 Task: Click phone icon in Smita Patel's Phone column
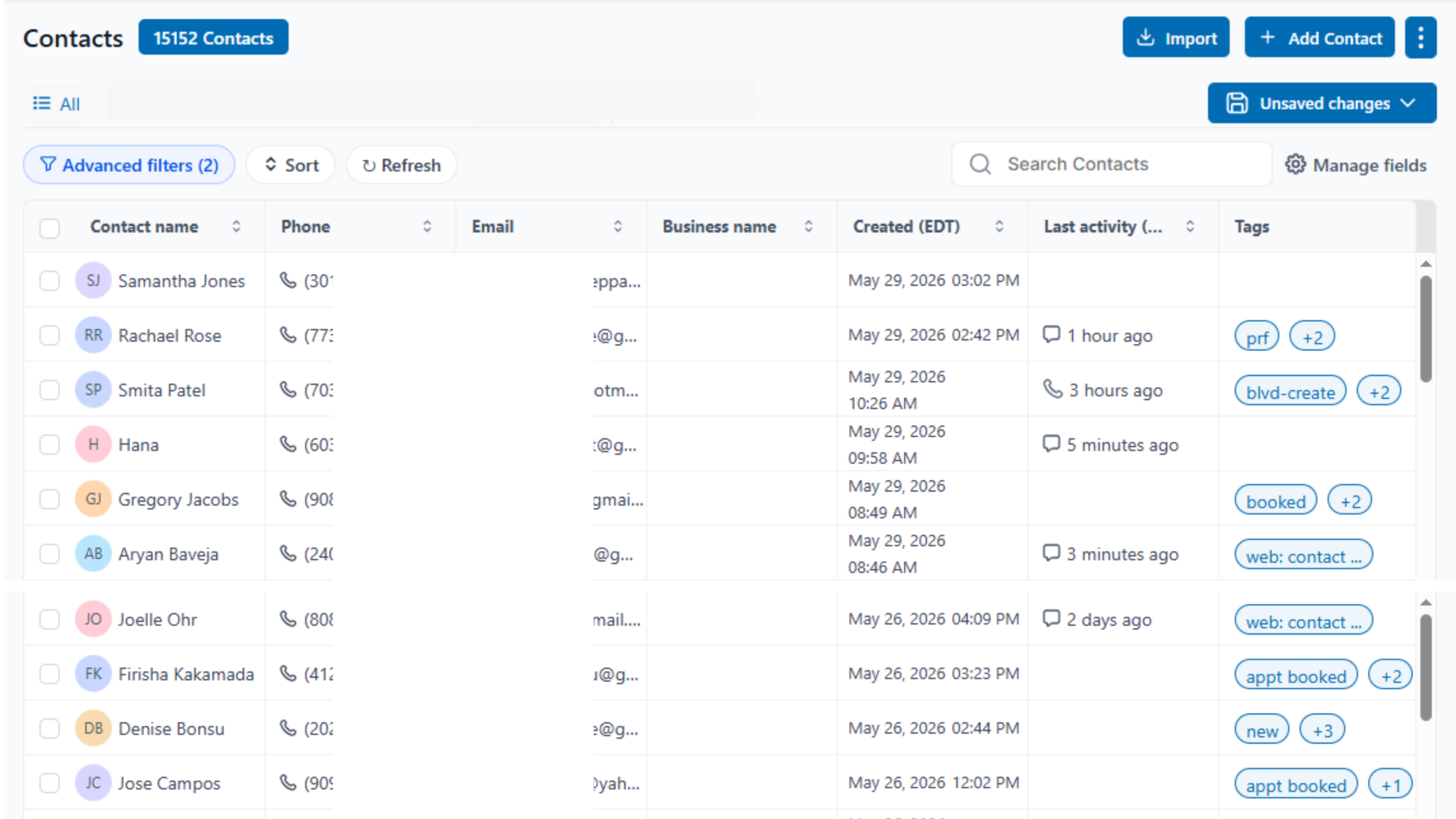pos(288,390)
